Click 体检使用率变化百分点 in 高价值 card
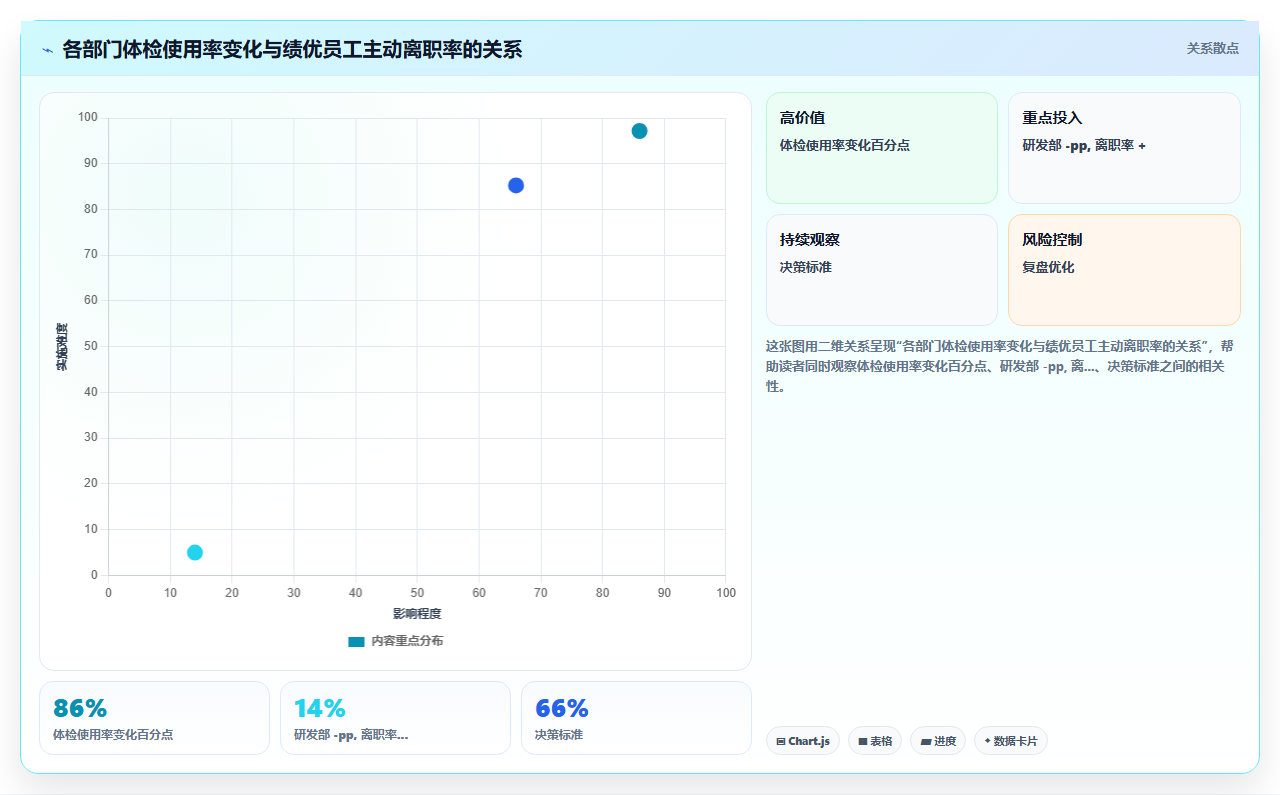The height and width of the screenshot is (795, 1280). (x=845, y=145)
